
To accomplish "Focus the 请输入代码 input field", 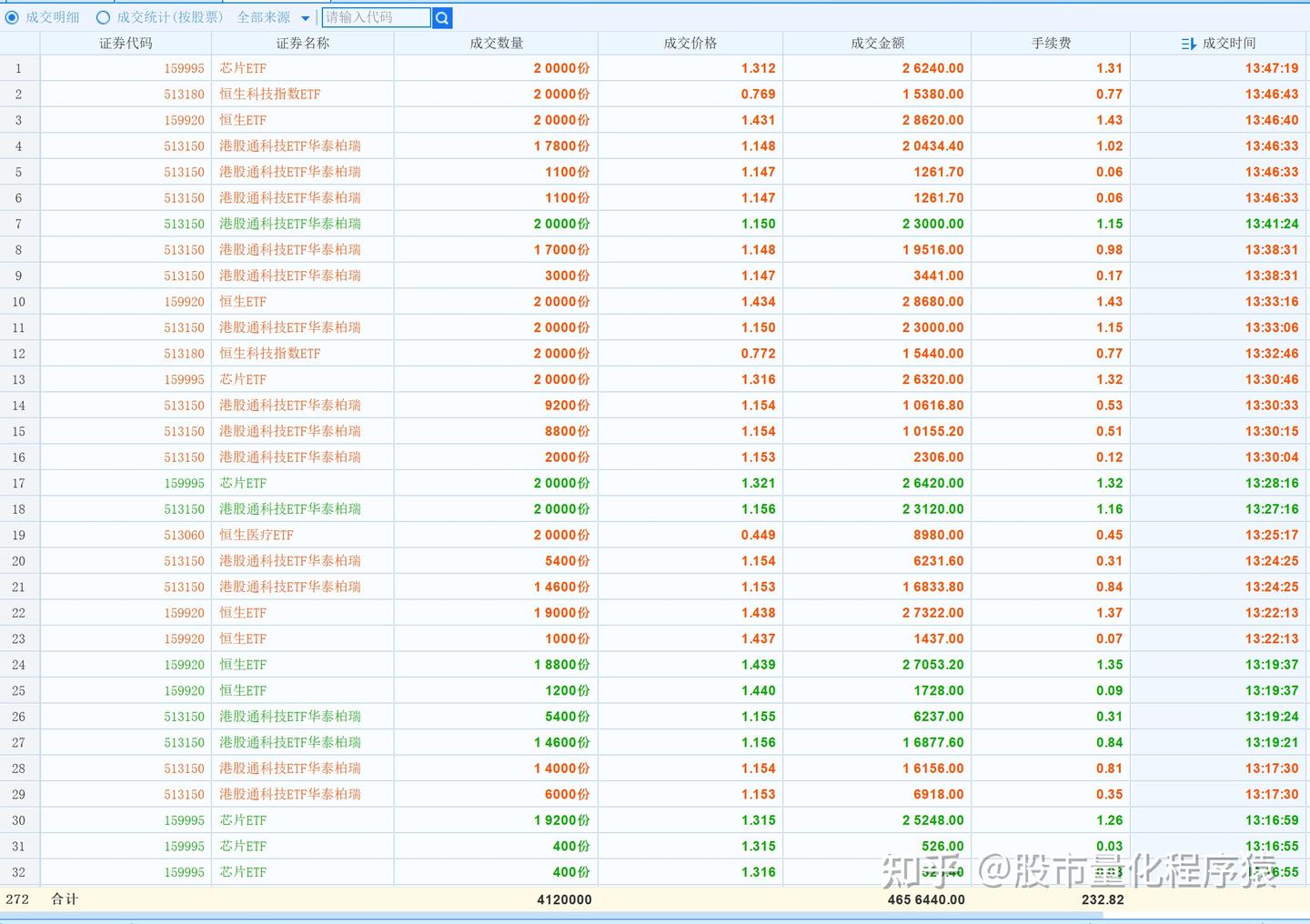I will pos(377,17).
